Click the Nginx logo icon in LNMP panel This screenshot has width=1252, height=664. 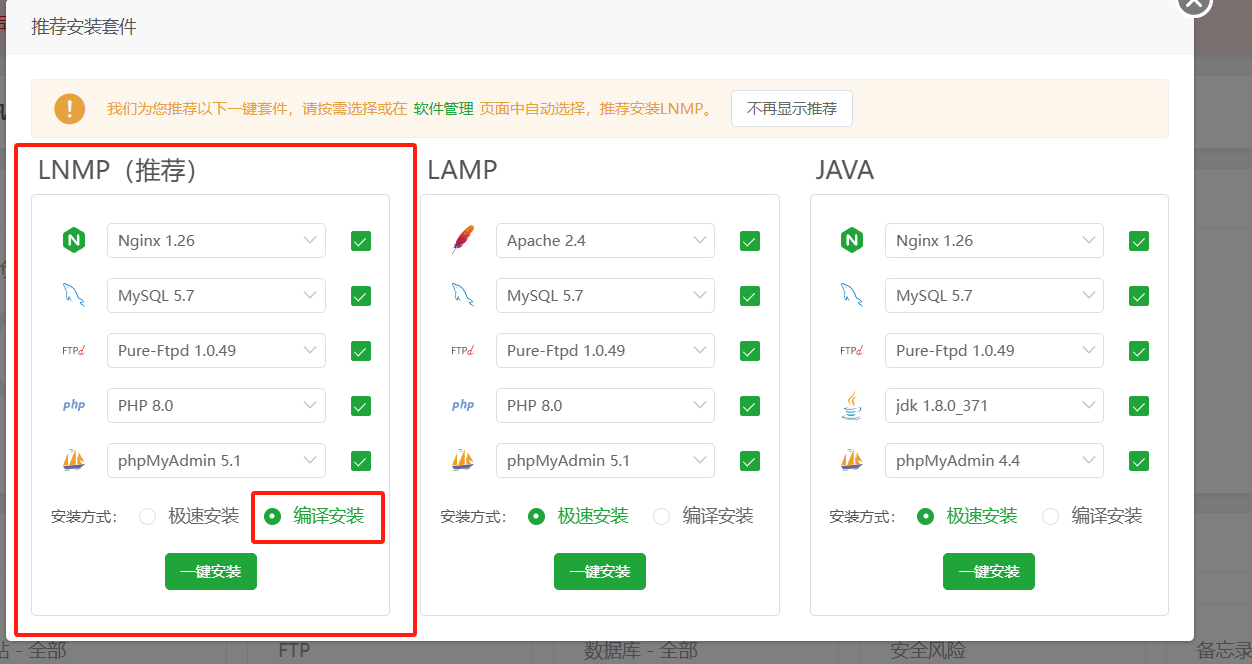[73, 241]
